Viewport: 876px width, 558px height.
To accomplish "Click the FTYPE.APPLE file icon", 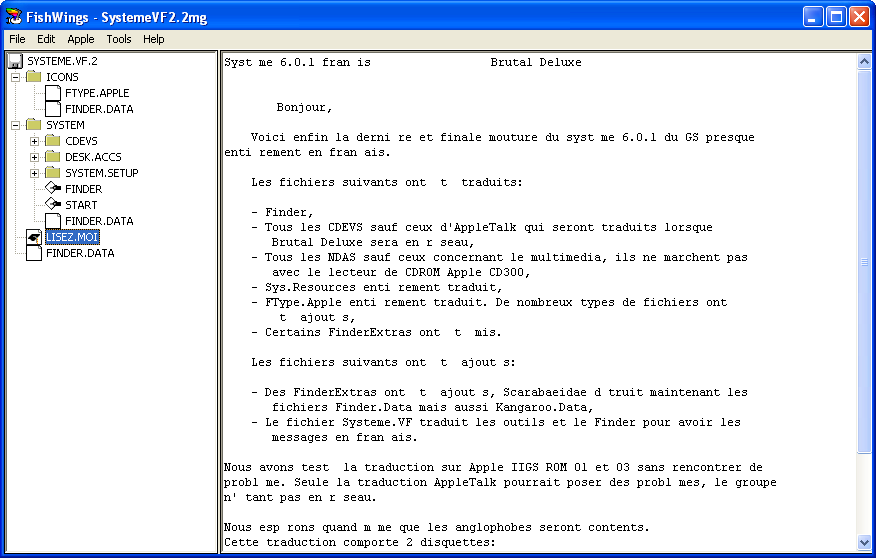I will point(53,93).
